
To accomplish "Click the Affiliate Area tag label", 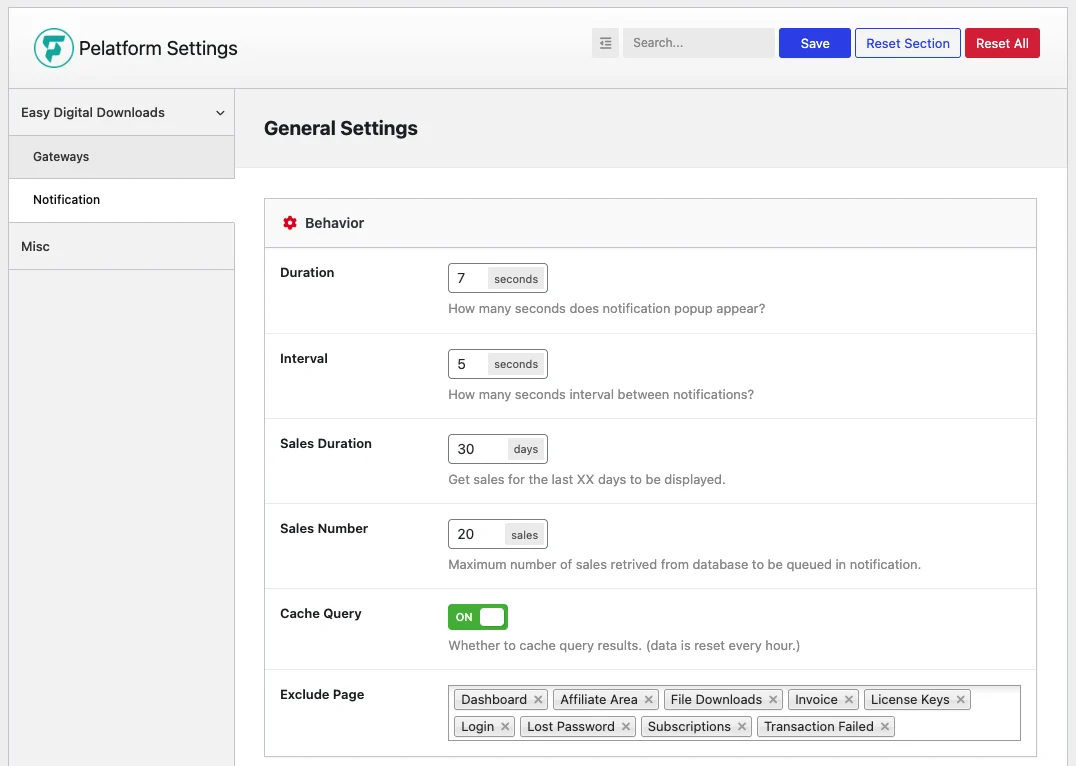I will 598,699.
